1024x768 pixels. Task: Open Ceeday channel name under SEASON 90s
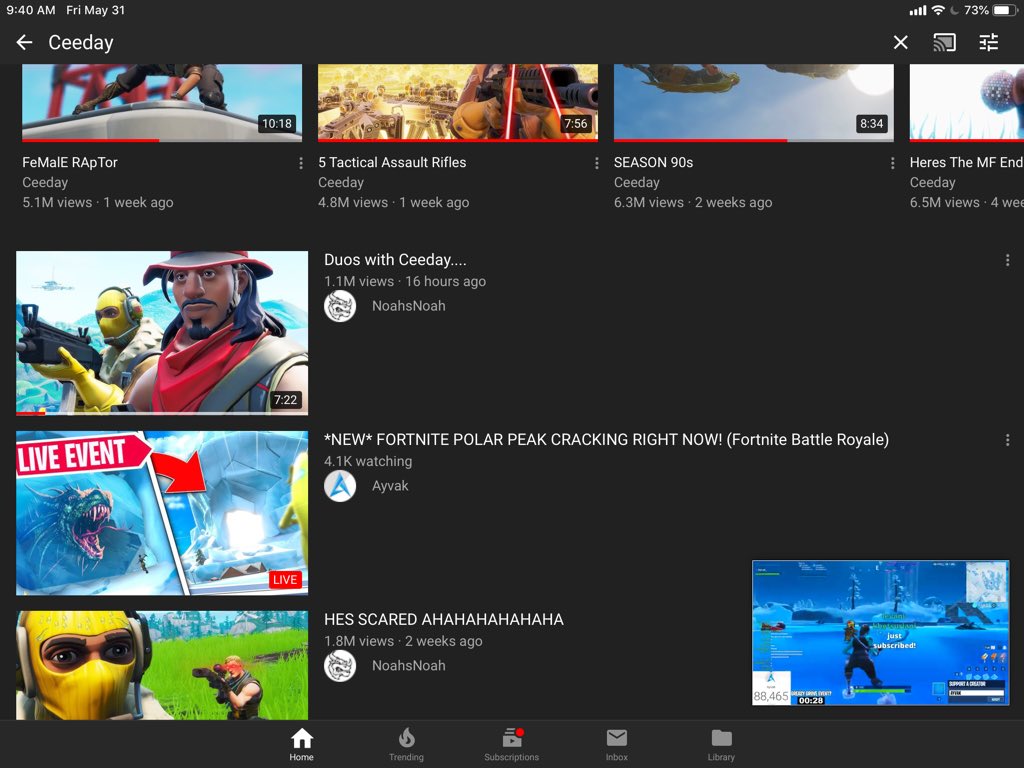click(637, 183)
